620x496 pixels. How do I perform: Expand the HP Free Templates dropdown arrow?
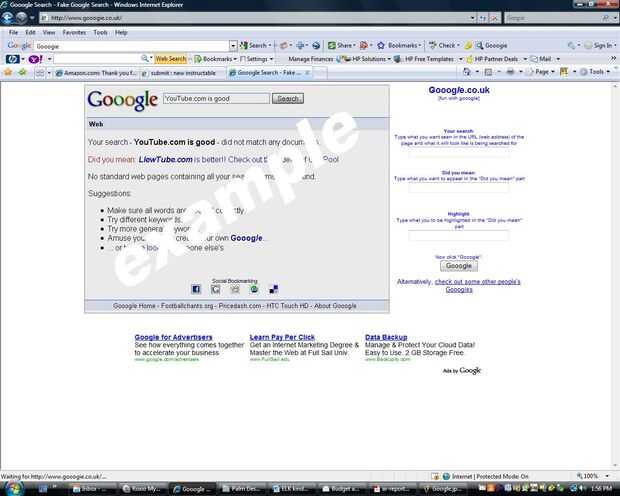[460, 59]
